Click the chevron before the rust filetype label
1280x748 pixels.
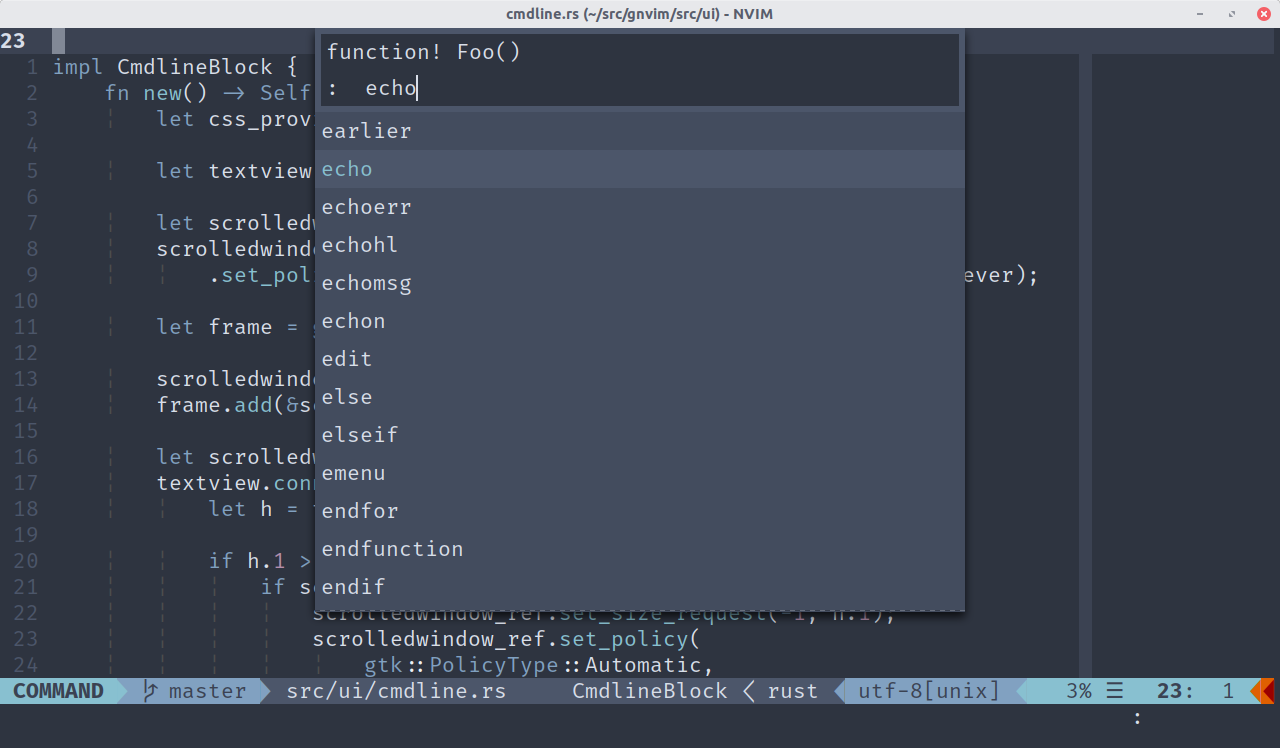tap(748, 690)
